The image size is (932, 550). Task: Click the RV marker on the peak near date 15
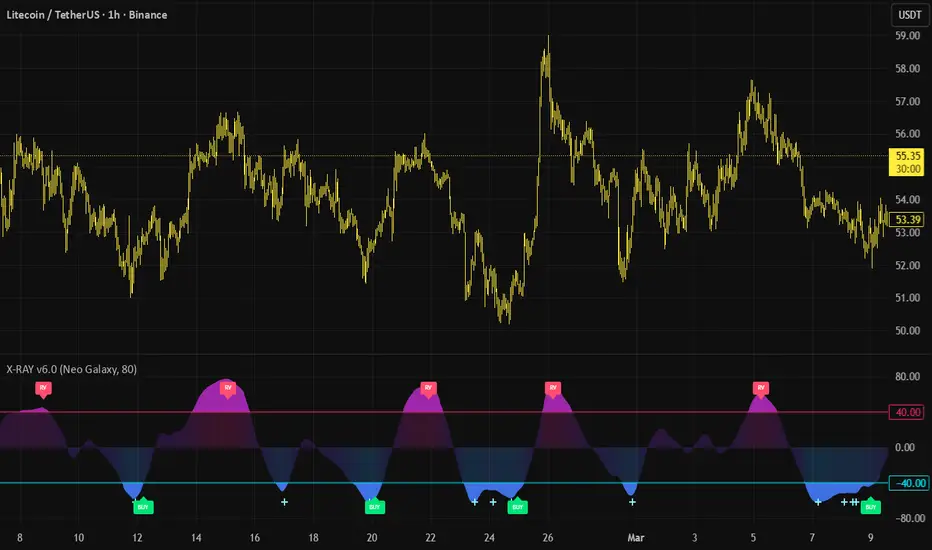pos(228,389)
